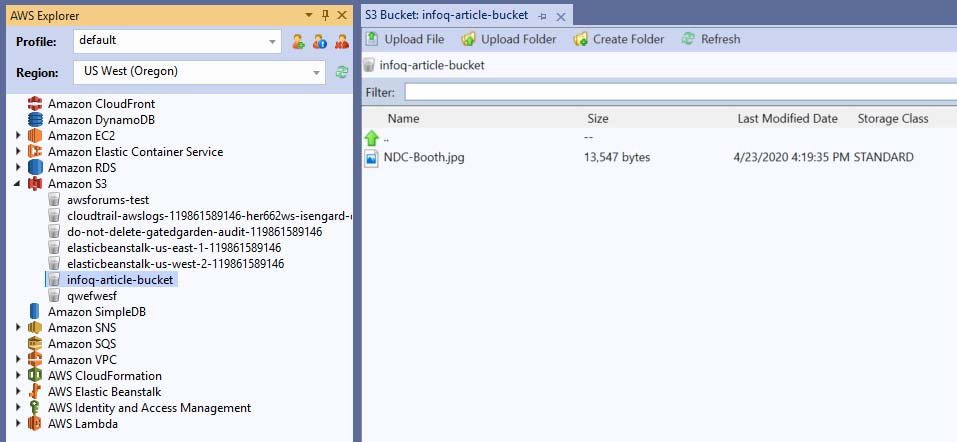The width and height of the screenshot is (957, 442).
Task: Expand the Amazon SNS node
Action: pyautogui.click(x=18, y=328)
